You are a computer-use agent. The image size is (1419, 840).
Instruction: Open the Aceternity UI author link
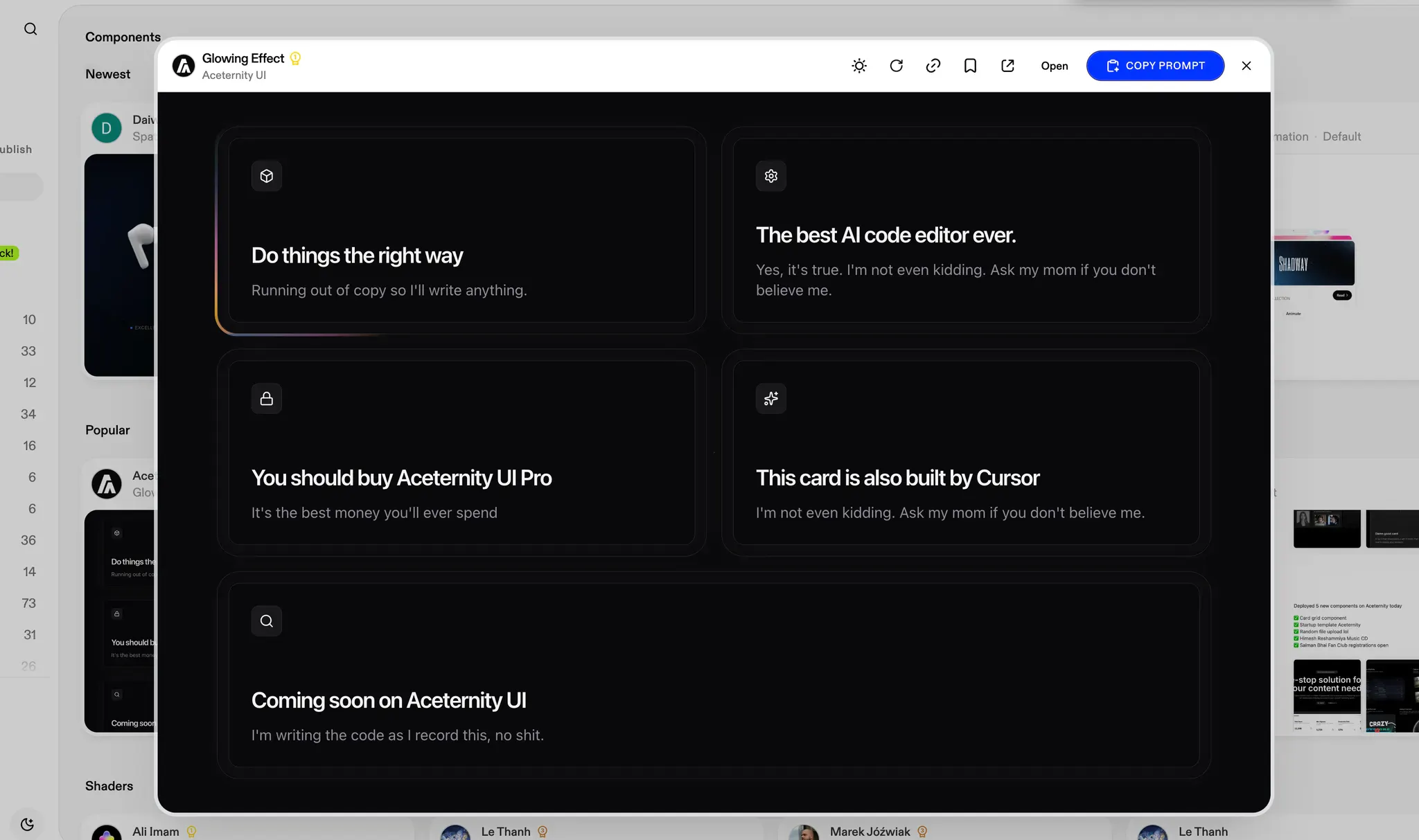point(234,75)
